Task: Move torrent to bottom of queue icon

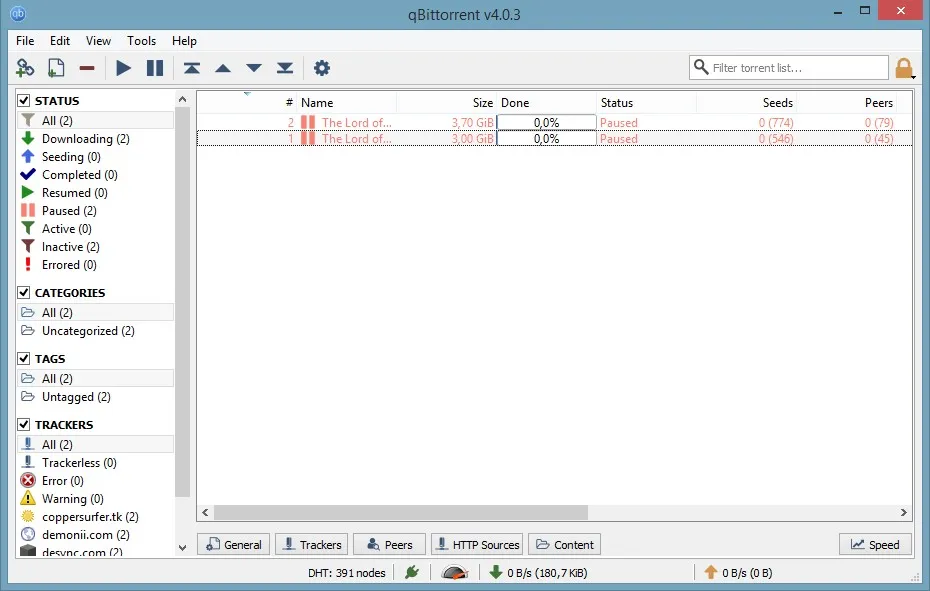Action: [x=285, y=68]
